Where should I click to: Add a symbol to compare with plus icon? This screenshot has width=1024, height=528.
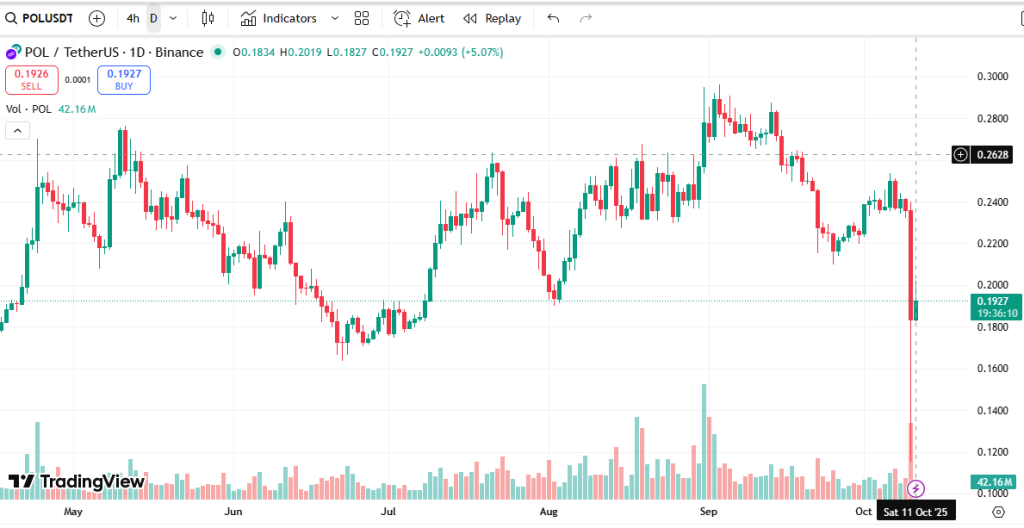(96, 18)
